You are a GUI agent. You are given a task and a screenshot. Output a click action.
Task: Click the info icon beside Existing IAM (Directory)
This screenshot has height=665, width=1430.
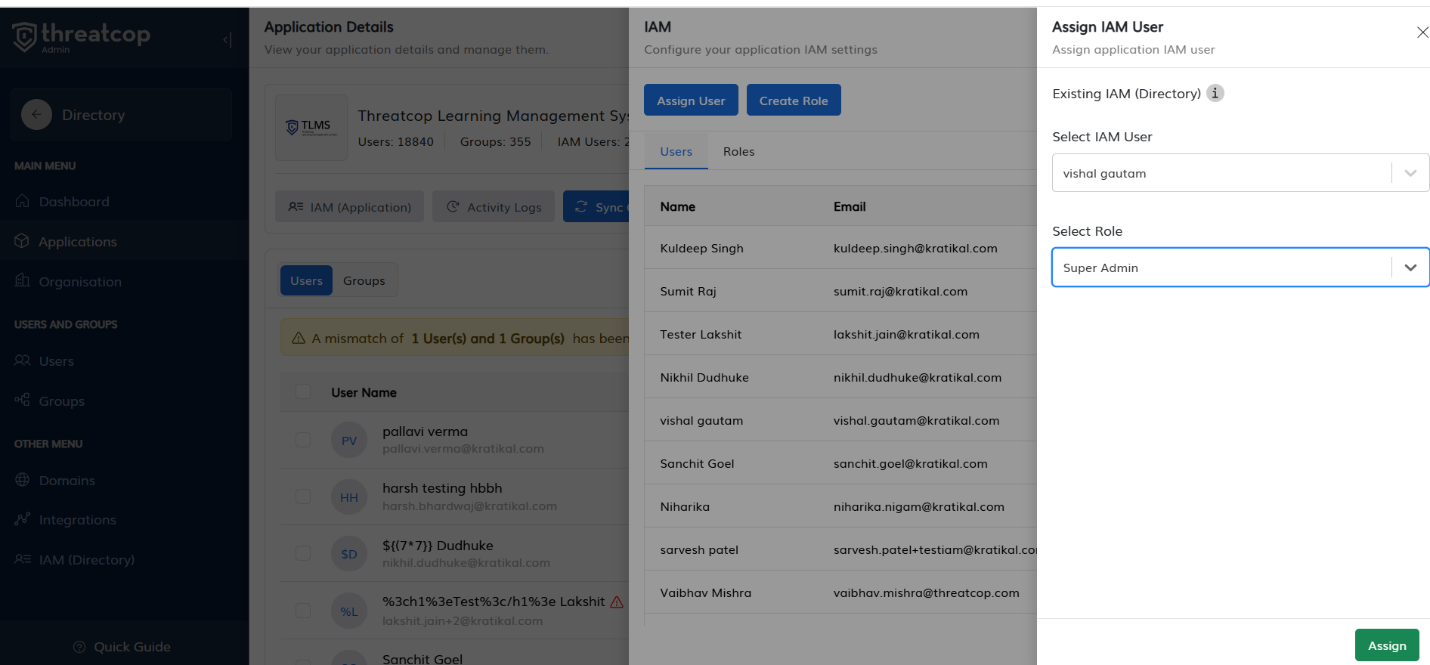coord(1215,93)
